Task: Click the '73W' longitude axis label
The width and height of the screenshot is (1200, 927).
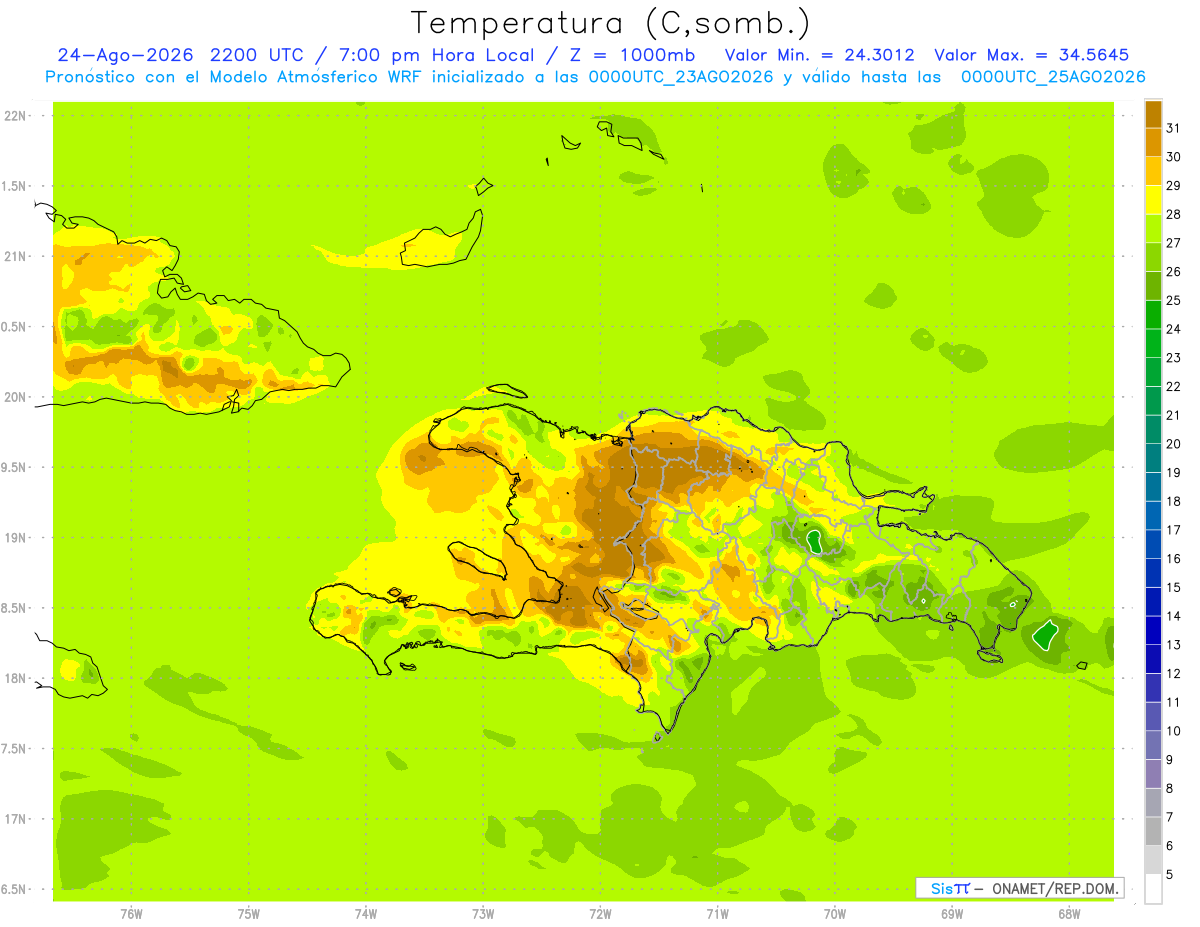Action: [483, 913]
